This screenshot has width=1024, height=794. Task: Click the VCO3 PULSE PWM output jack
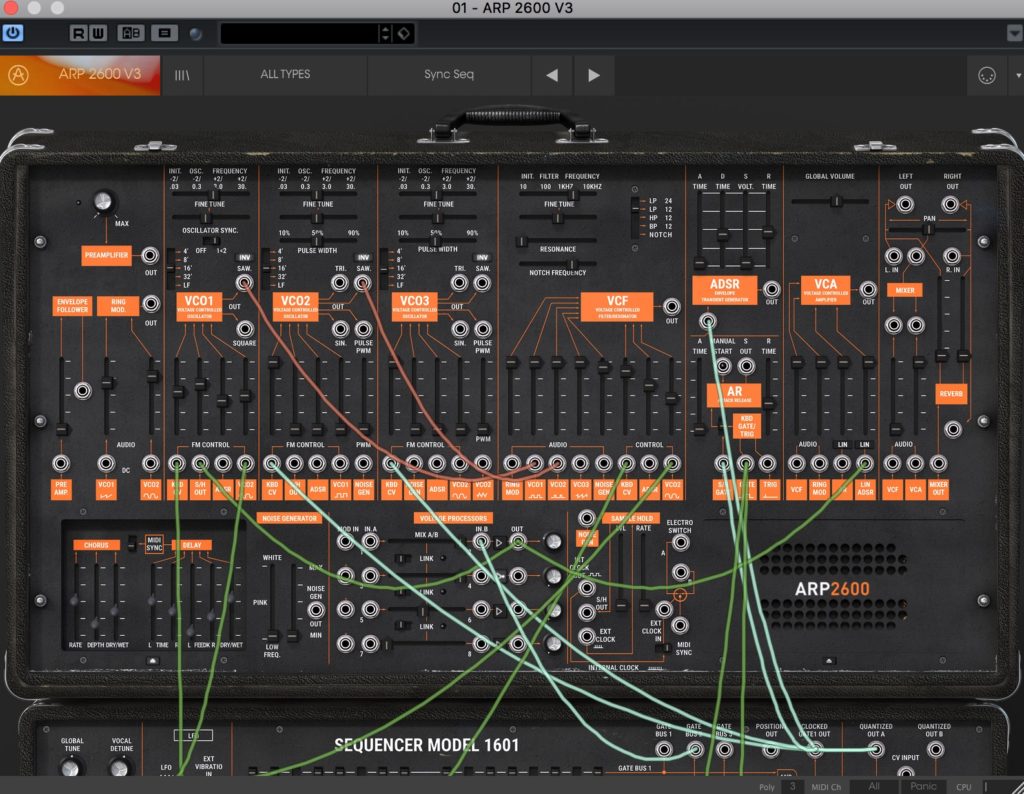coord(483,329)
